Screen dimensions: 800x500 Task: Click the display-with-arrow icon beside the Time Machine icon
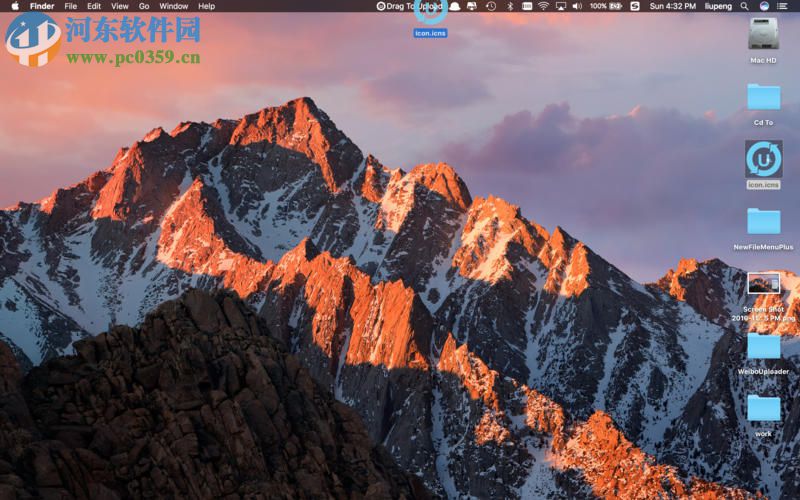[x=472, y=6]
